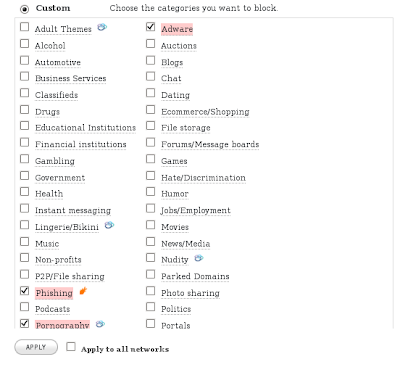The height and width of the screenshot is (367, 400).
Task: Block the Dating category
Action: coord(151,93)
